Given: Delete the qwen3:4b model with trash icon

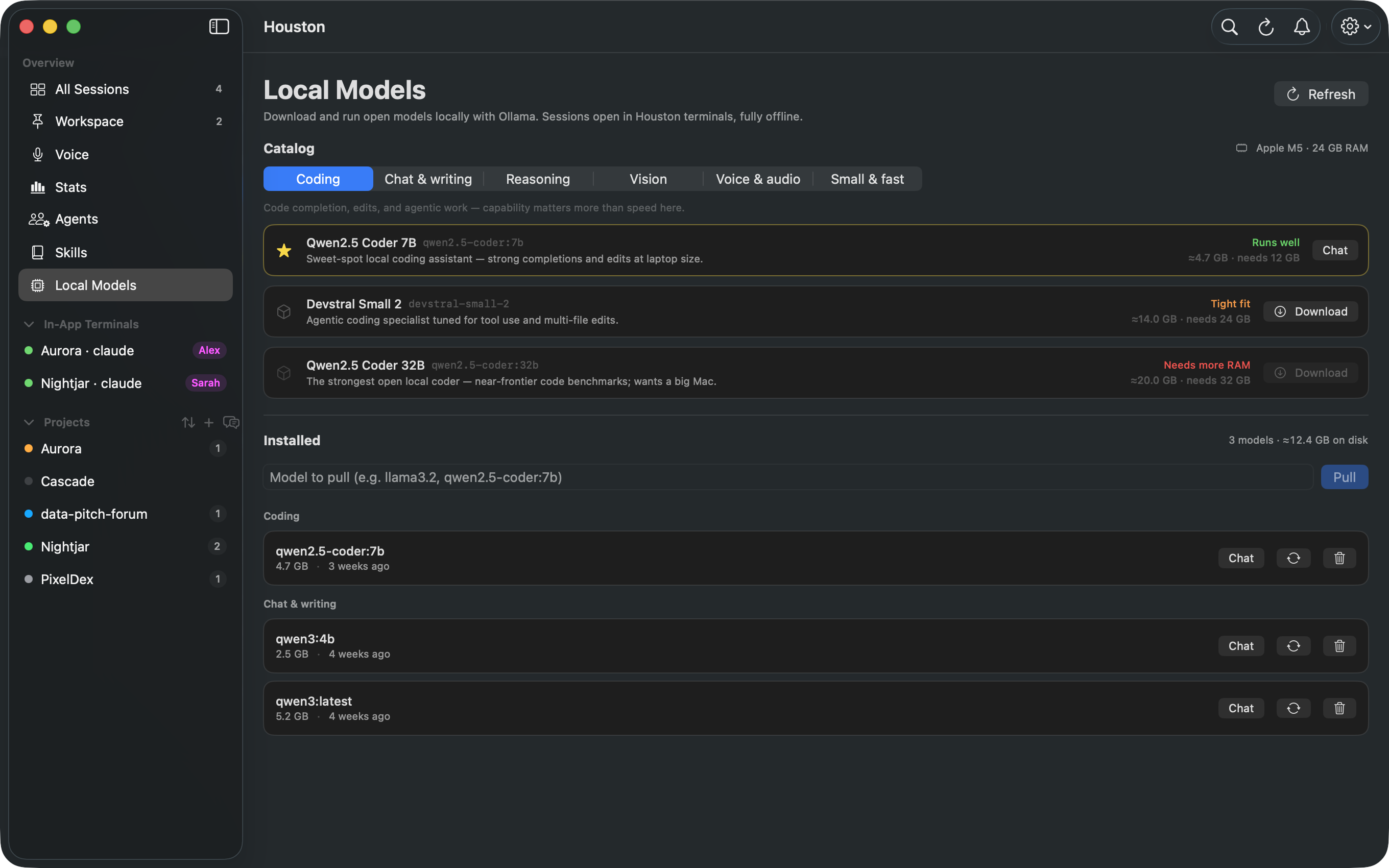Looking at the screenshot, I should tap(1339, 646).
